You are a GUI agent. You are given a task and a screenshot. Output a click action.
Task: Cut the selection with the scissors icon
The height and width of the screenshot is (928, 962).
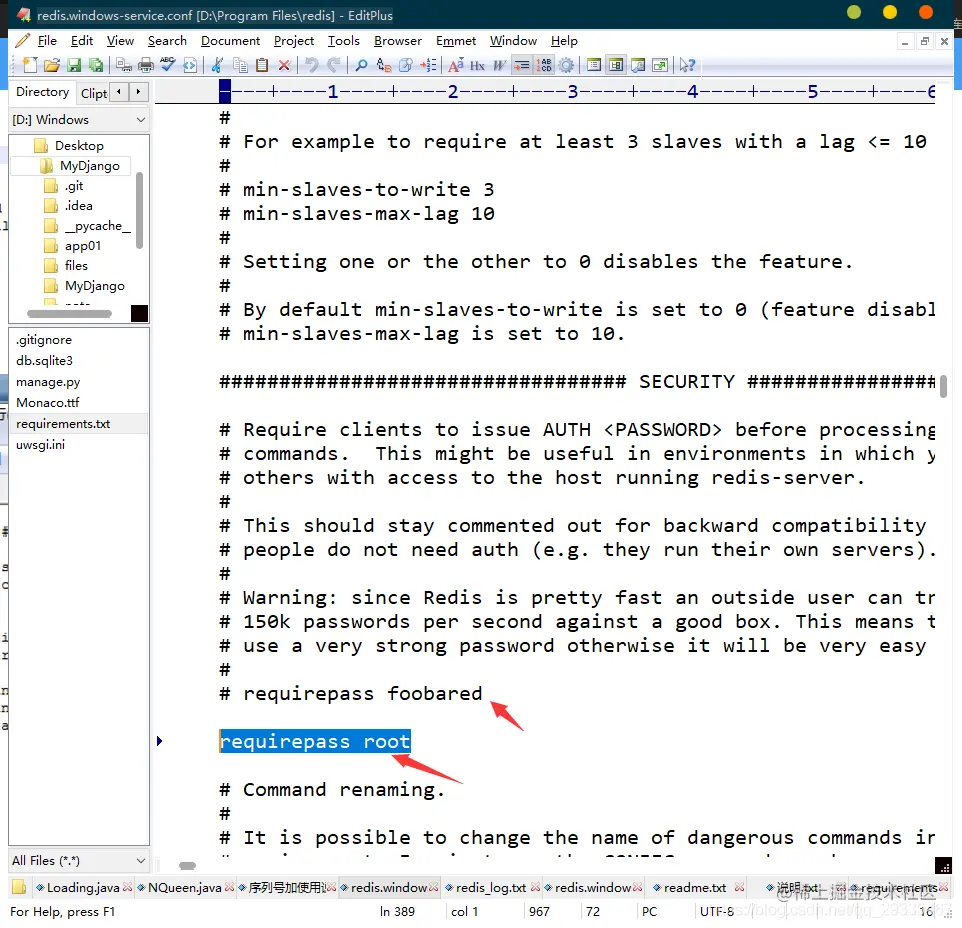(217, 65)
